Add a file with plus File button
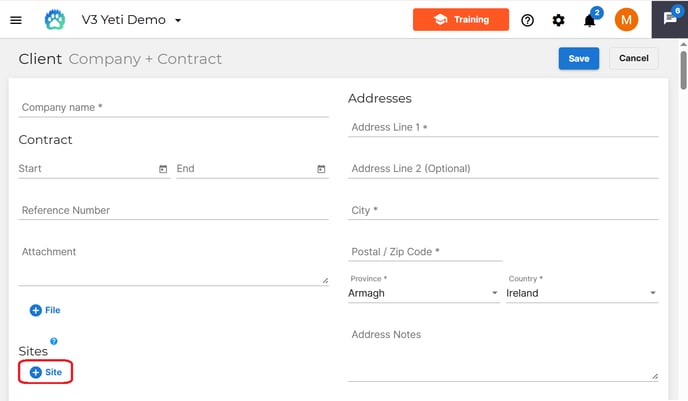Screen dimensions: 688x401 point(45,310)
